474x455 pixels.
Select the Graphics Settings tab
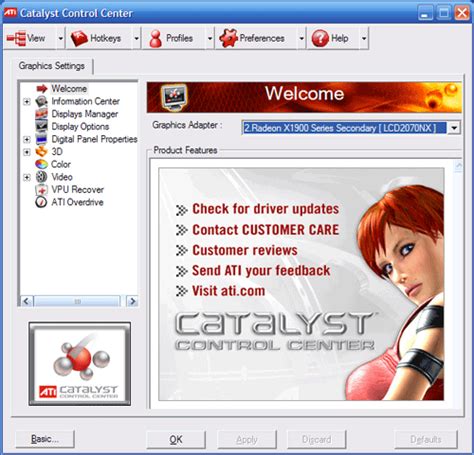52,66
